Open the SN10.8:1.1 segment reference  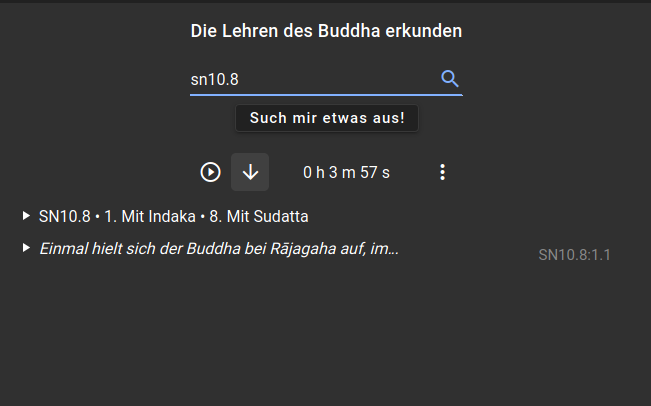click(x=575, y=255)
